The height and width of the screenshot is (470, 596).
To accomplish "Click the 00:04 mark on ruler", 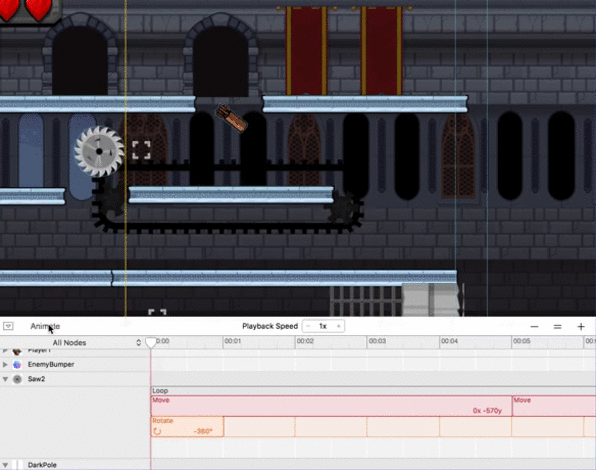I will point(449,341).
